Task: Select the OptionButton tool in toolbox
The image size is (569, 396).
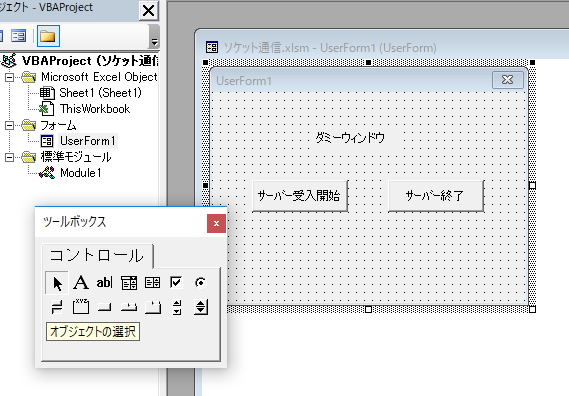Action: [x=200, y=282]
